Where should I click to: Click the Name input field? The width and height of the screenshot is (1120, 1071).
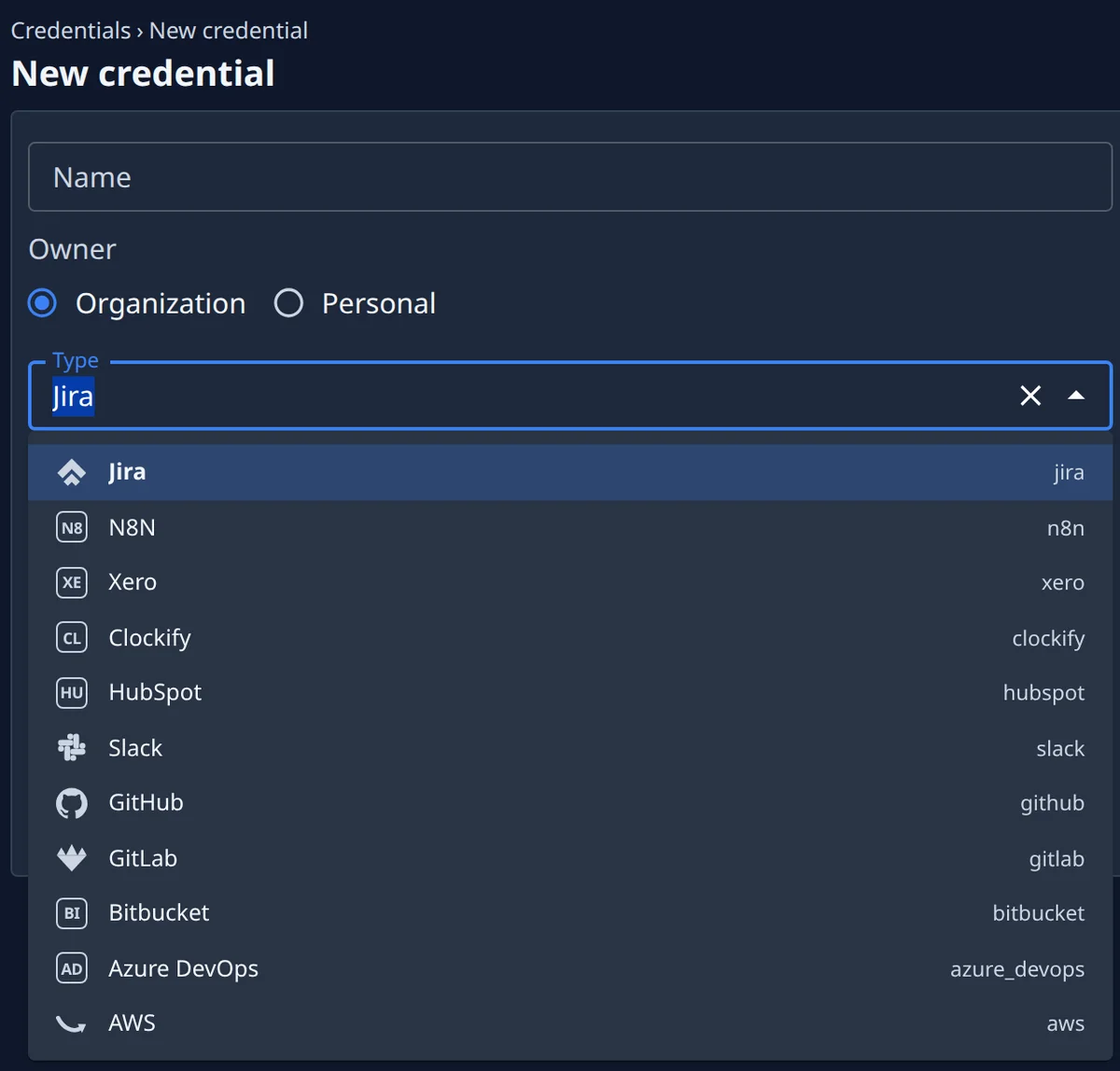(570, 177)
